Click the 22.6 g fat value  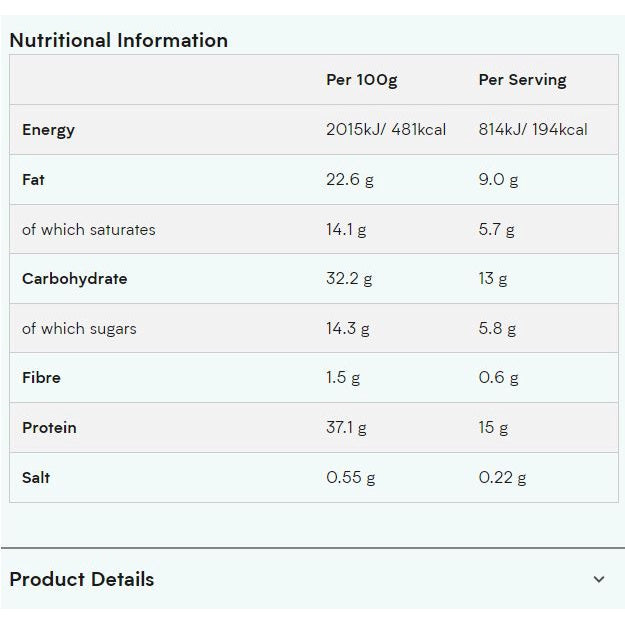349,180
